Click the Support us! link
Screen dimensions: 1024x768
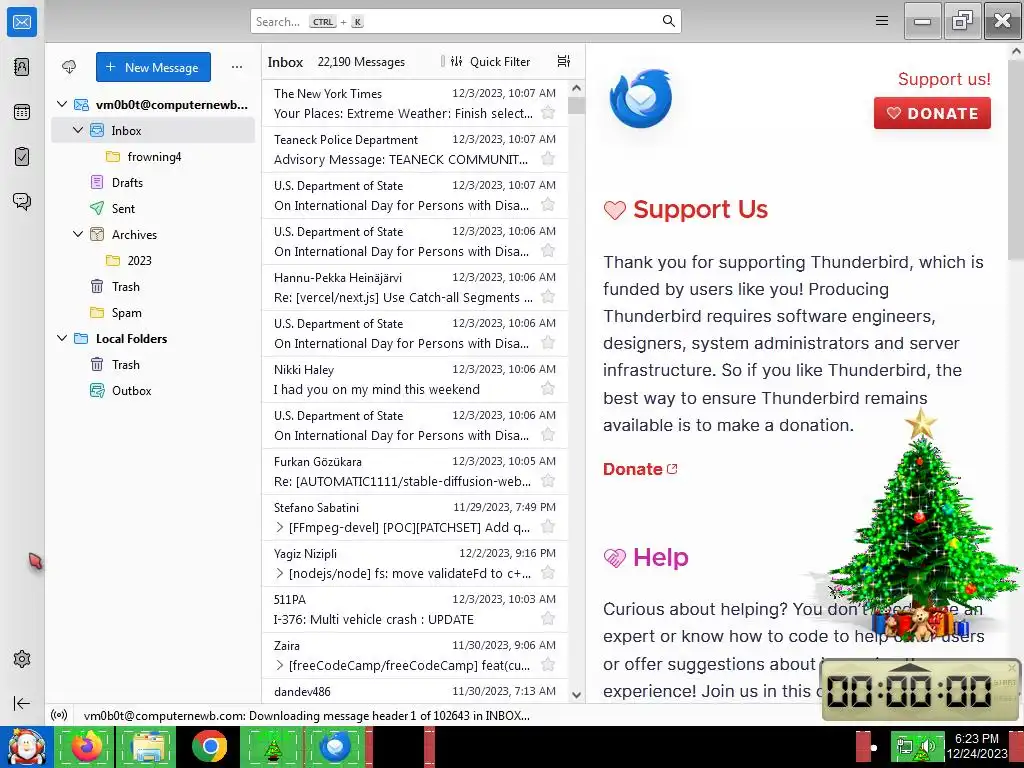click(944, 79)
